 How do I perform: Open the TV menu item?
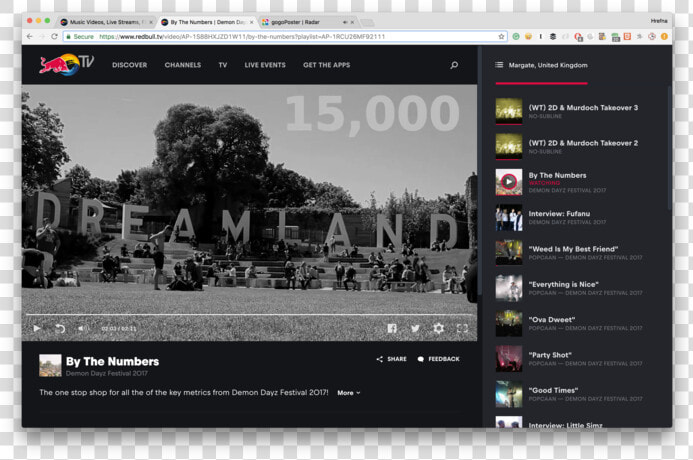pyautogui.click(x=223, y=65)
